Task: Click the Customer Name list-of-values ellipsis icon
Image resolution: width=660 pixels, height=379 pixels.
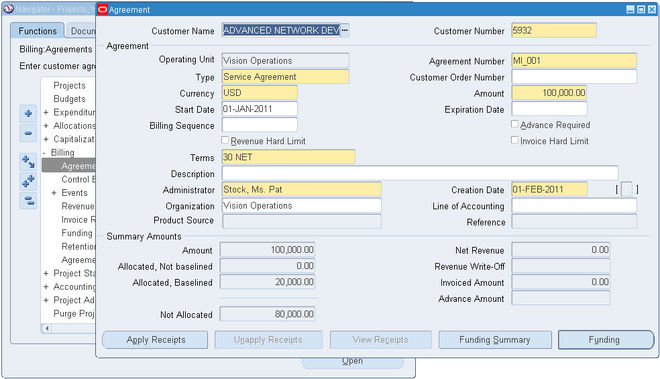Action: 345,30
